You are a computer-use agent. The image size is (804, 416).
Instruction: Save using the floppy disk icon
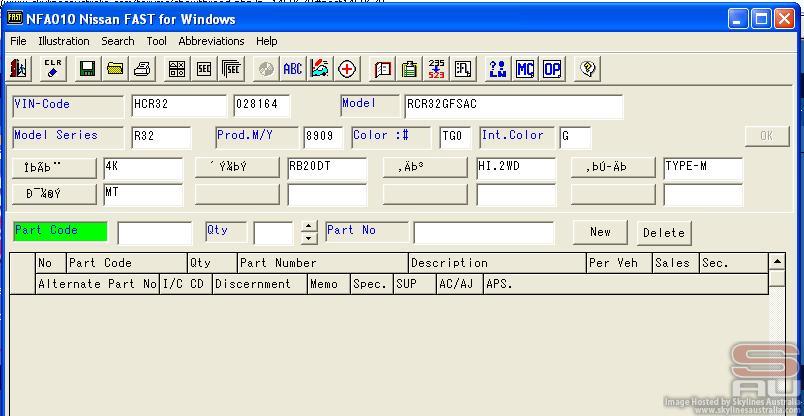pos(88,68)
